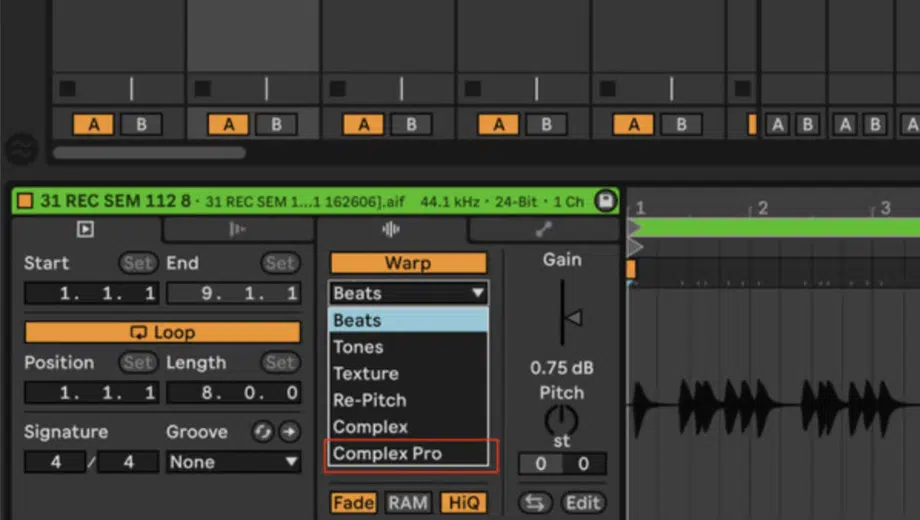Image resolution: width=920 pixels, height=520 pixels.
Task: Click the session view horizontal scrollbar thumb
Action: point(149,153)
